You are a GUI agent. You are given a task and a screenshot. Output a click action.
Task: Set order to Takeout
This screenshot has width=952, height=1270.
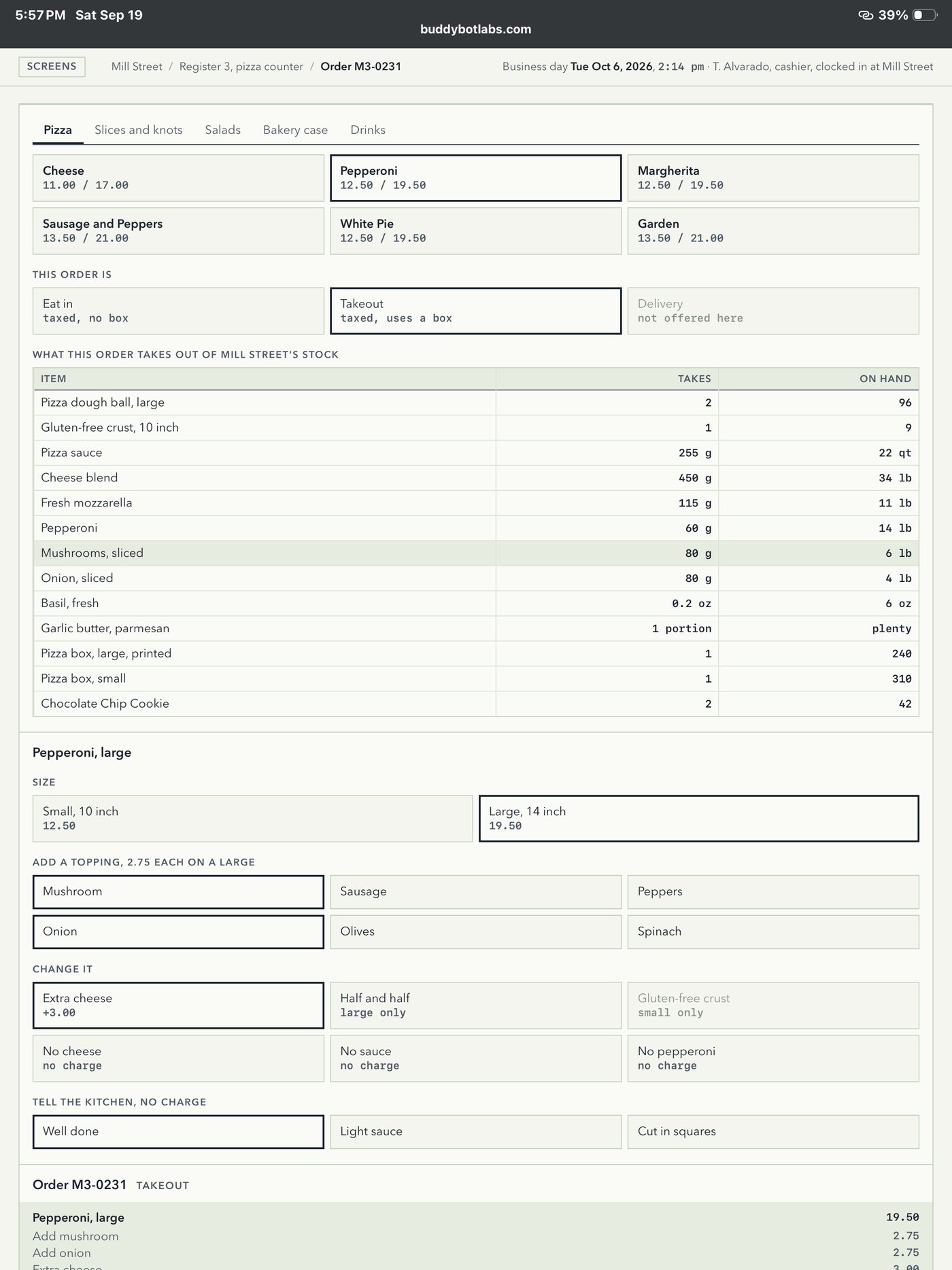pyautogui.click(x=476, y=311)
